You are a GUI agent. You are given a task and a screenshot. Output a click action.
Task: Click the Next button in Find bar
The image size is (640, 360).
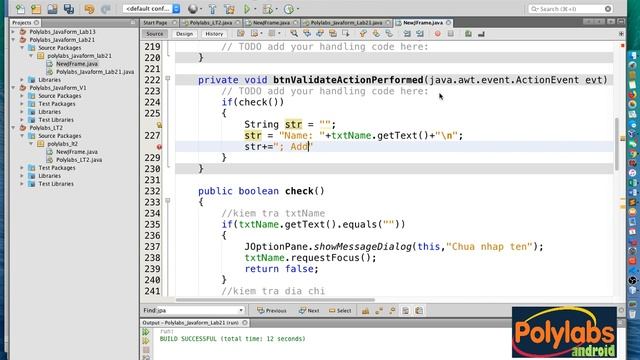[x=309, y=311]
